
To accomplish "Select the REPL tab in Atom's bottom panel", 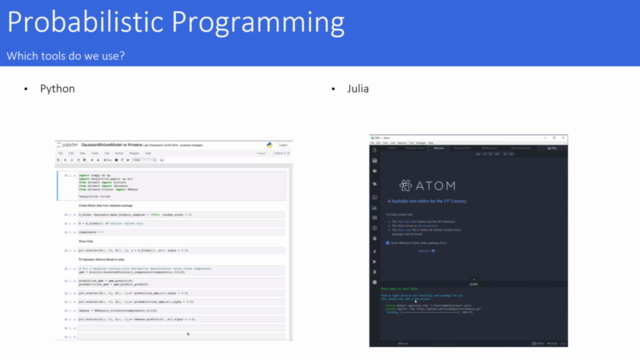I will coord(473,284).
